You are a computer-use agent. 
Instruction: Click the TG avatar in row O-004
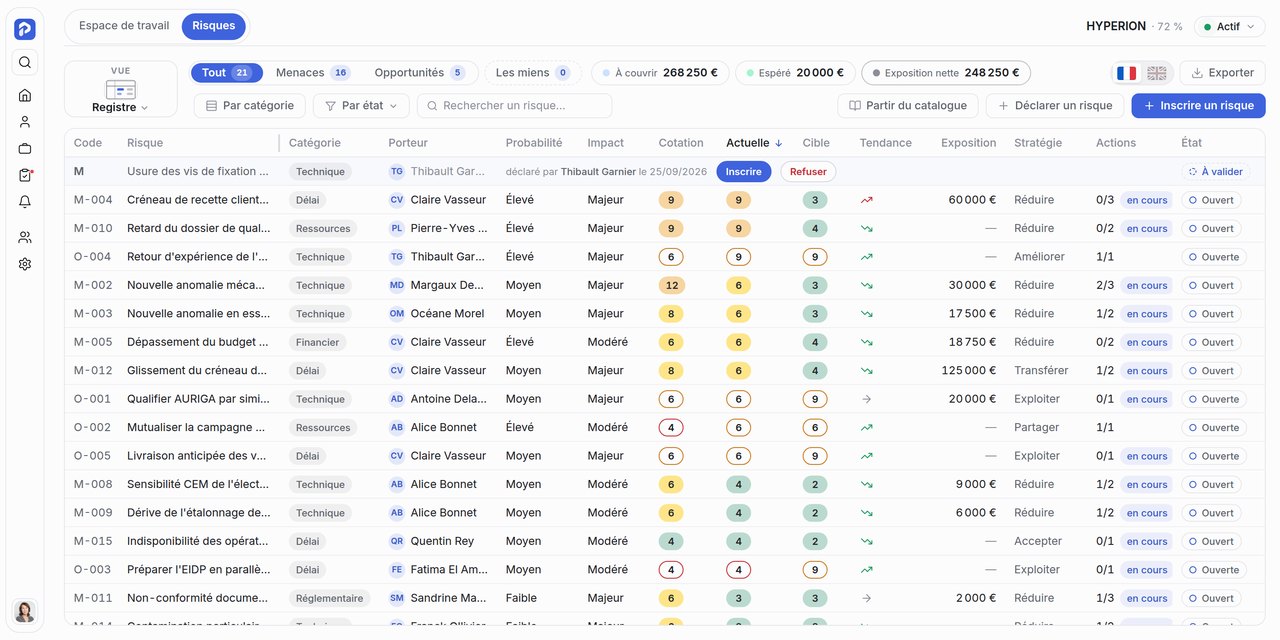click(x=397, y=257)
